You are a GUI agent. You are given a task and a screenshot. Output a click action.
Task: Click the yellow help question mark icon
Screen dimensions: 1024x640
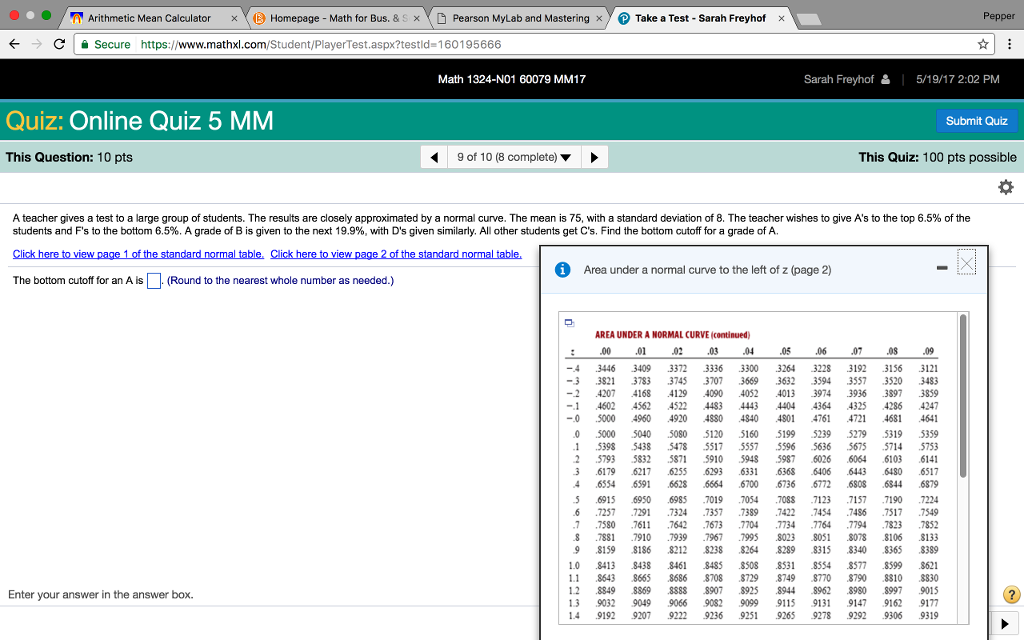point(1012,595)
